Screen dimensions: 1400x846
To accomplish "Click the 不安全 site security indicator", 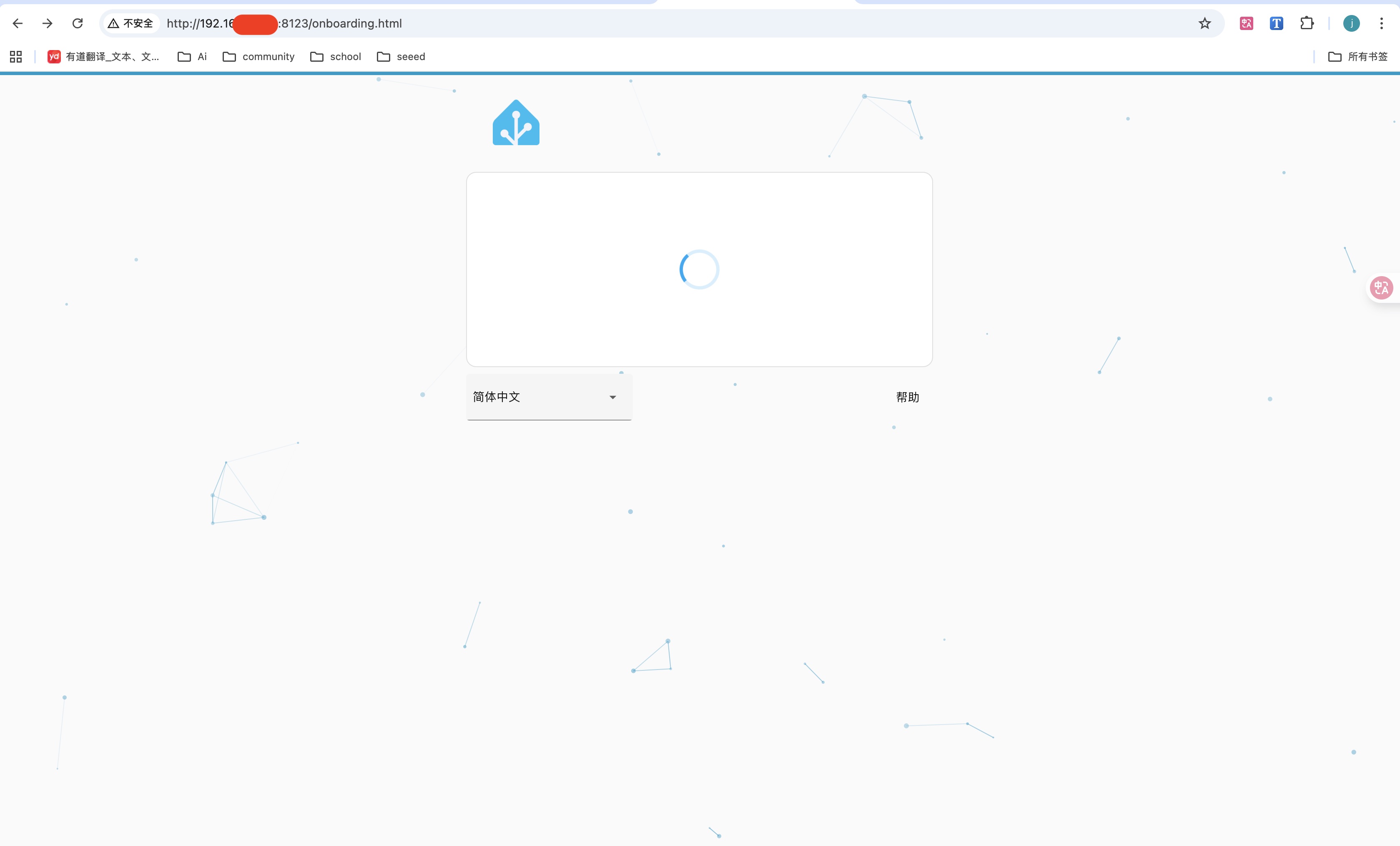I will [x=130, y=23].
